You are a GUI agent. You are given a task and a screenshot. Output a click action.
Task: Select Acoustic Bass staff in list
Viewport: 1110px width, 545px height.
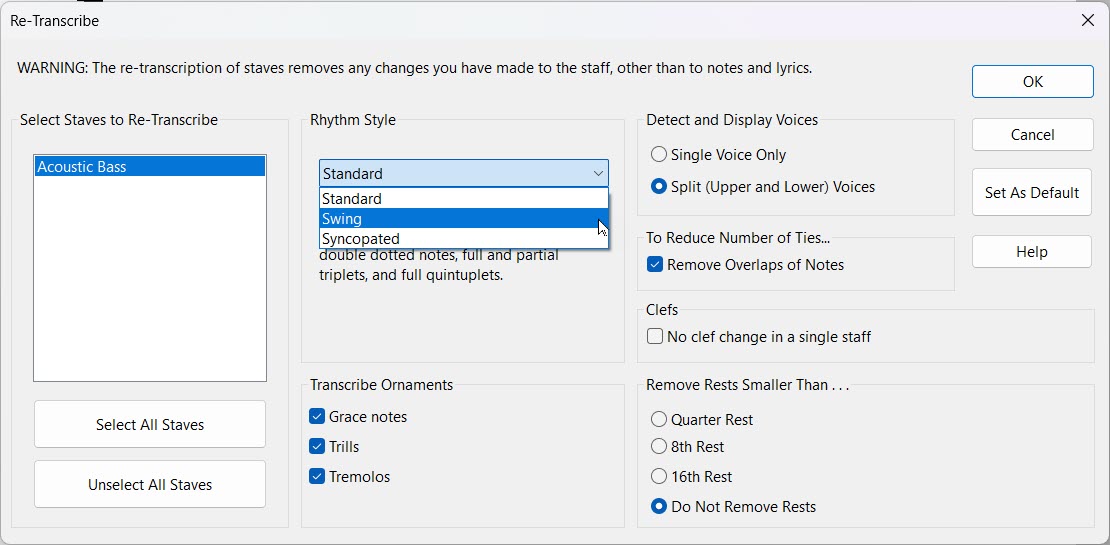click(149, 167)
